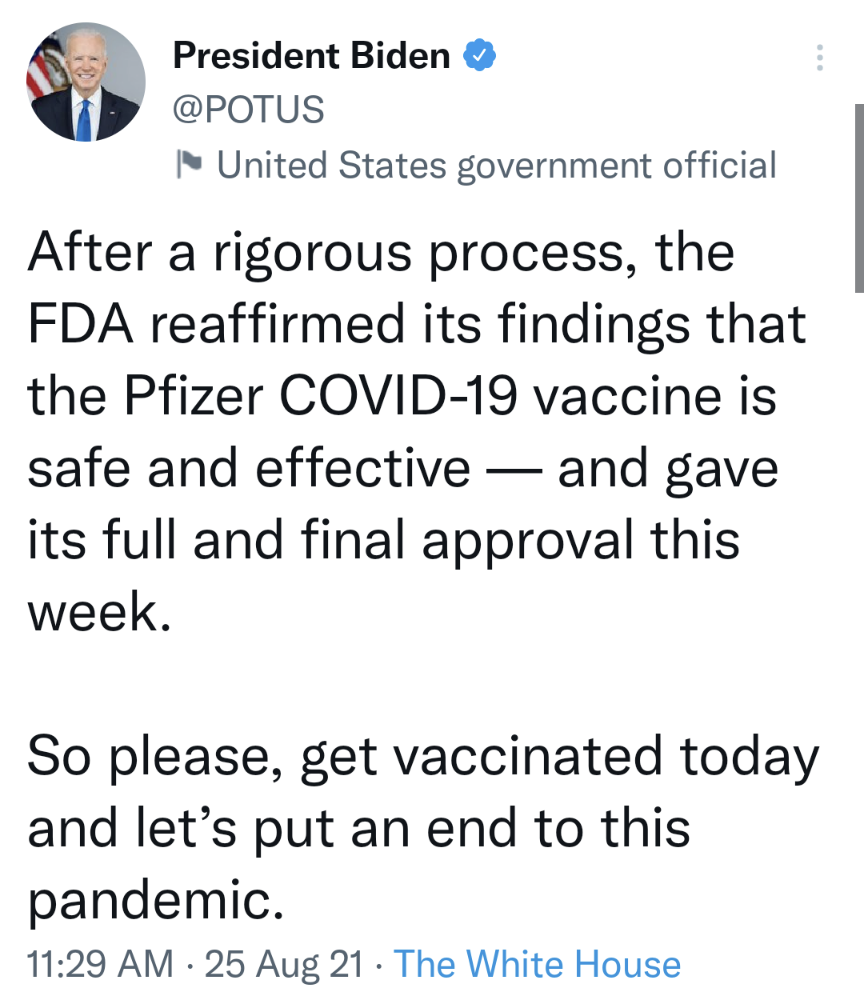
Task: Click the 11:29 AM timestamp
Action: tap(100, 964)
